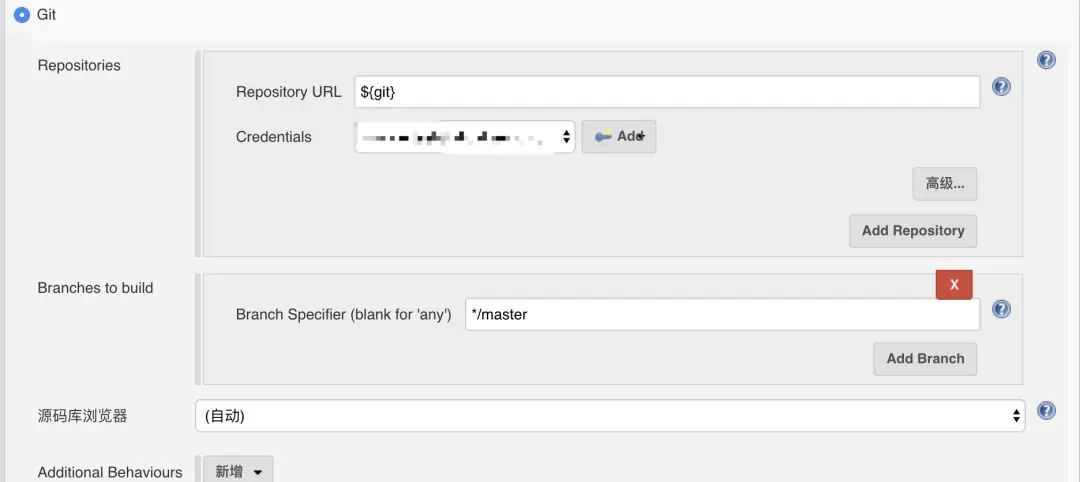Open the Credentials dropdown
The height and width of the screenshot is (482, 1080).
coord(465,137)
